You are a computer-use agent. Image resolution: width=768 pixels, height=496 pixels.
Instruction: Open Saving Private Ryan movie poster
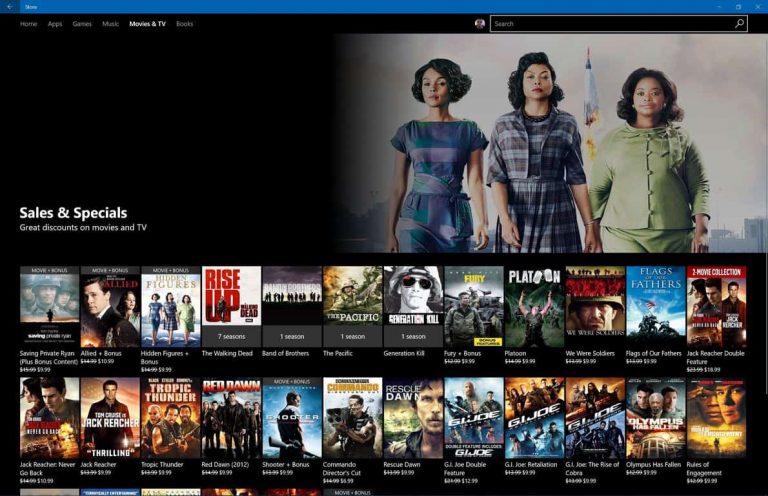coord(49,307)
